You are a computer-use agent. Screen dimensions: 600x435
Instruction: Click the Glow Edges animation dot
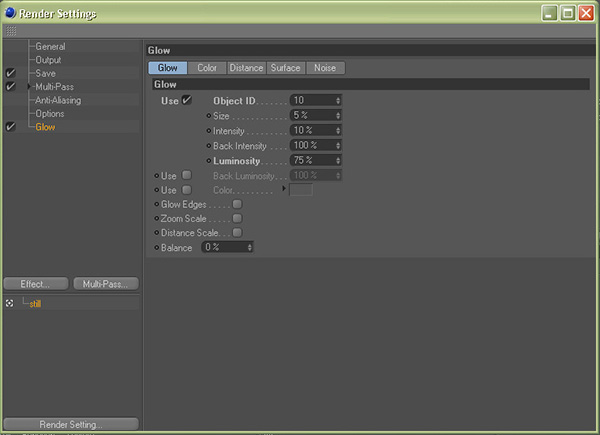point(156,204)
